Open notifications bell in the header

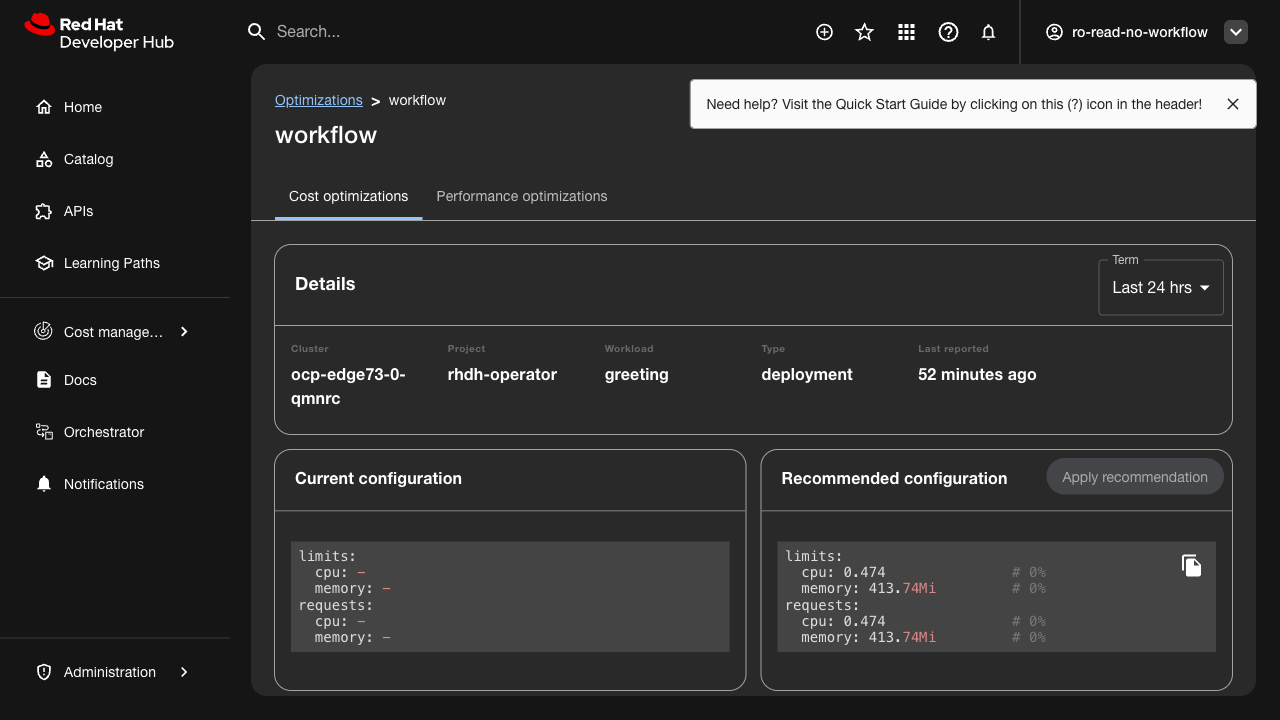pyautogui.click(x=988, y=32)
